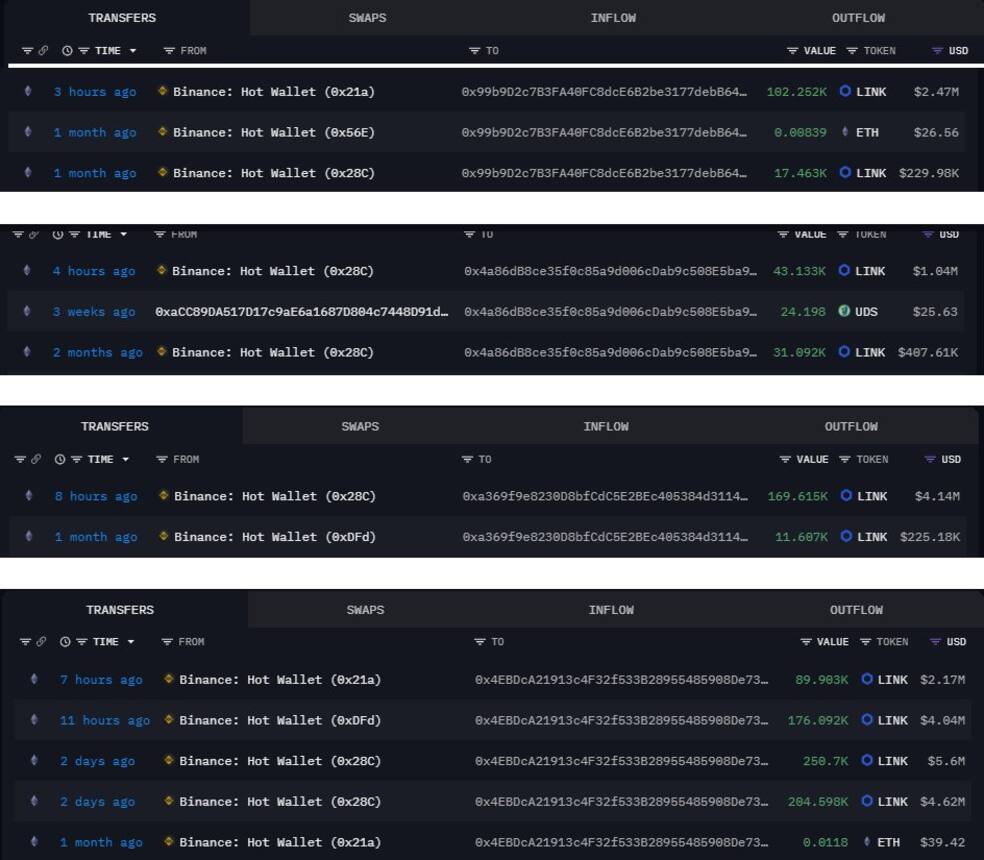Screen dimensions: 984x860
Task: Click the LINK icon on the 11.607K row
Action: (x=846, y=536)
